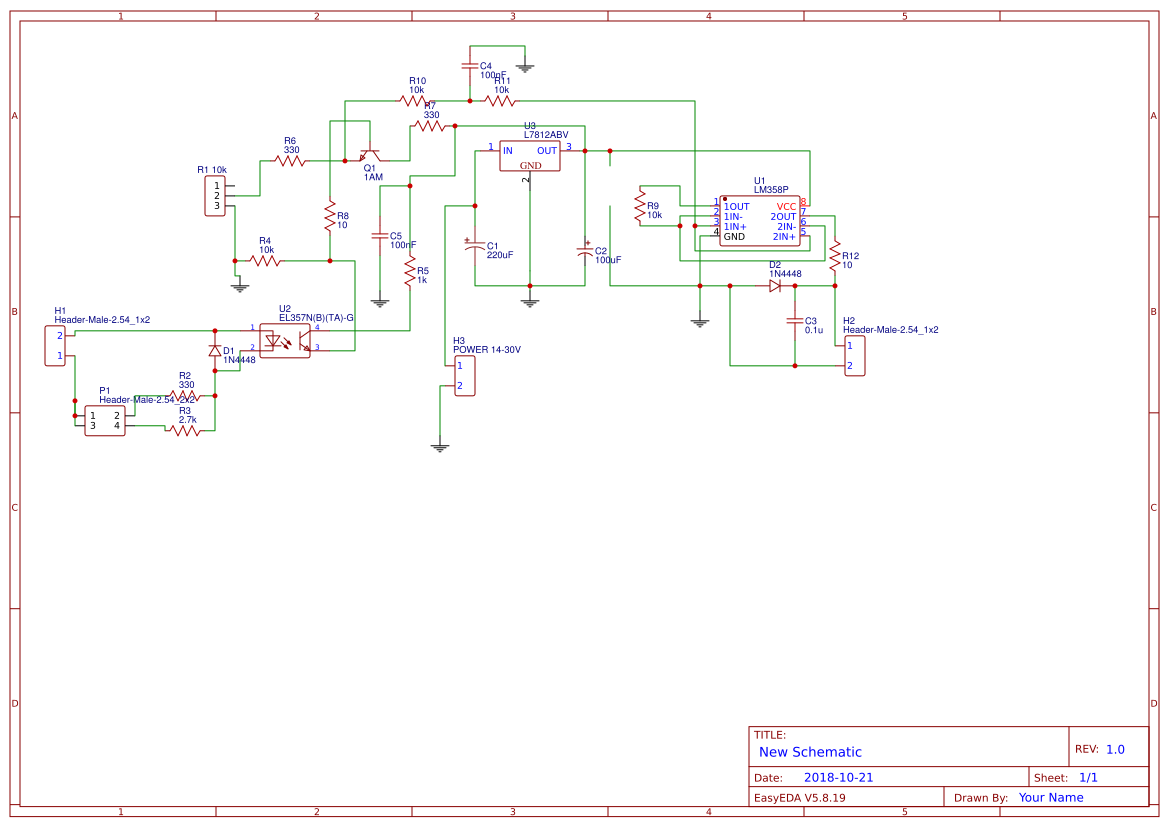Screen dimensions: 1169x827
Task: Select the H3 POWER 14-30V header
Action: coord(465,375)
